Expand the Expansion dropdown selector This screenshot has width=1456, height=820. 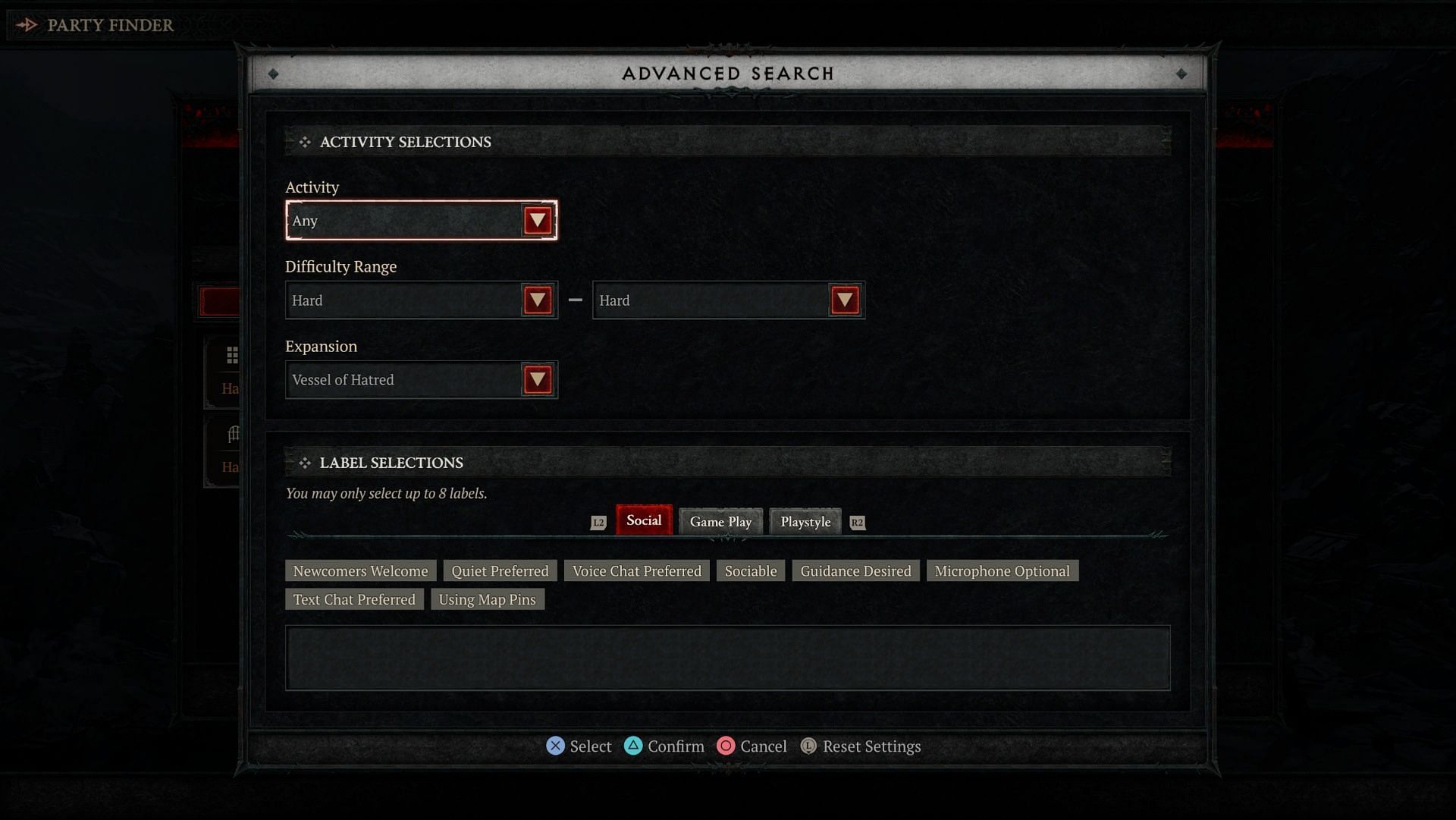(x=537, y=379)
